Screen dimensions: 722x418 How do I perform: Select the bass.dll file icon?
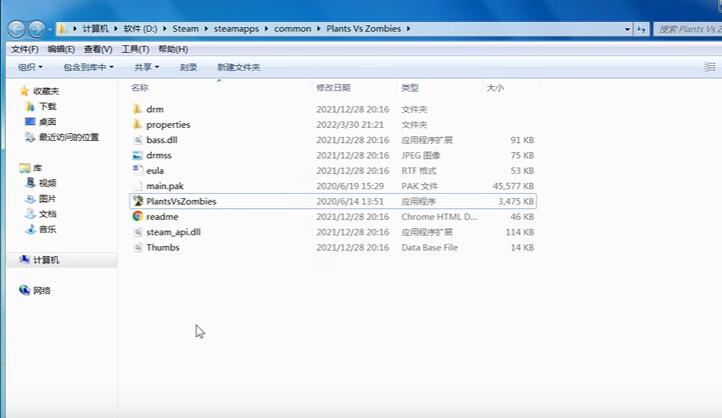[137, 140]
